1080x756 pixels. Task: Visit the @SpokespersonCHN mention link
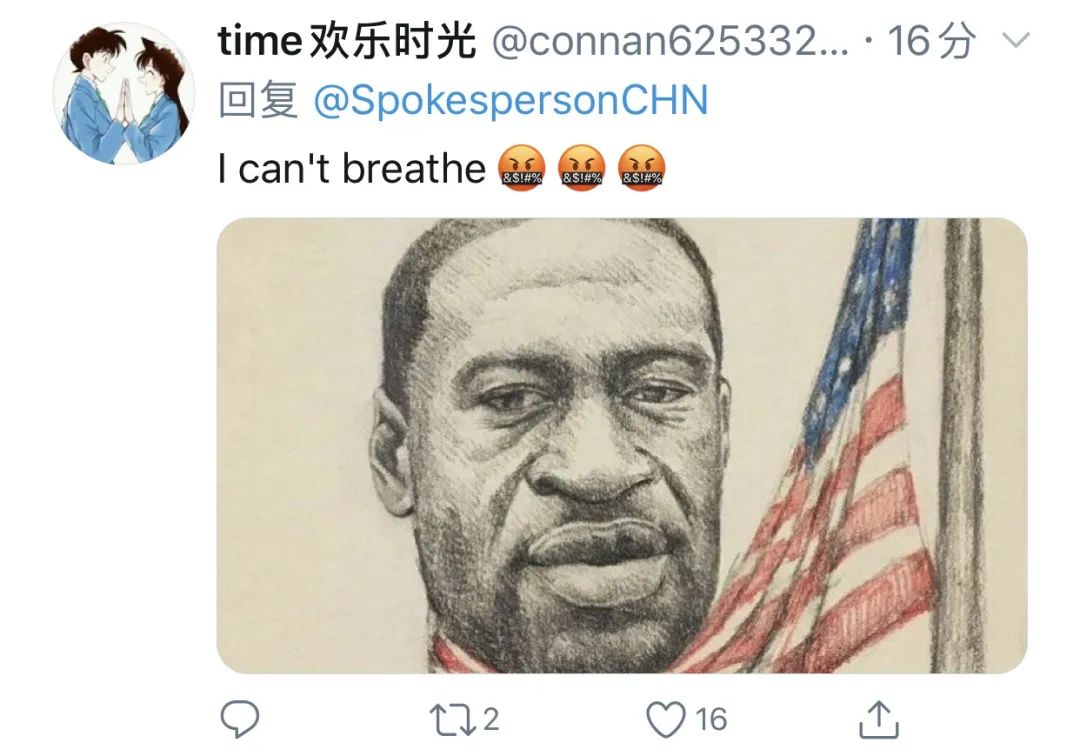pyautogui.click(x=510, y=100)
